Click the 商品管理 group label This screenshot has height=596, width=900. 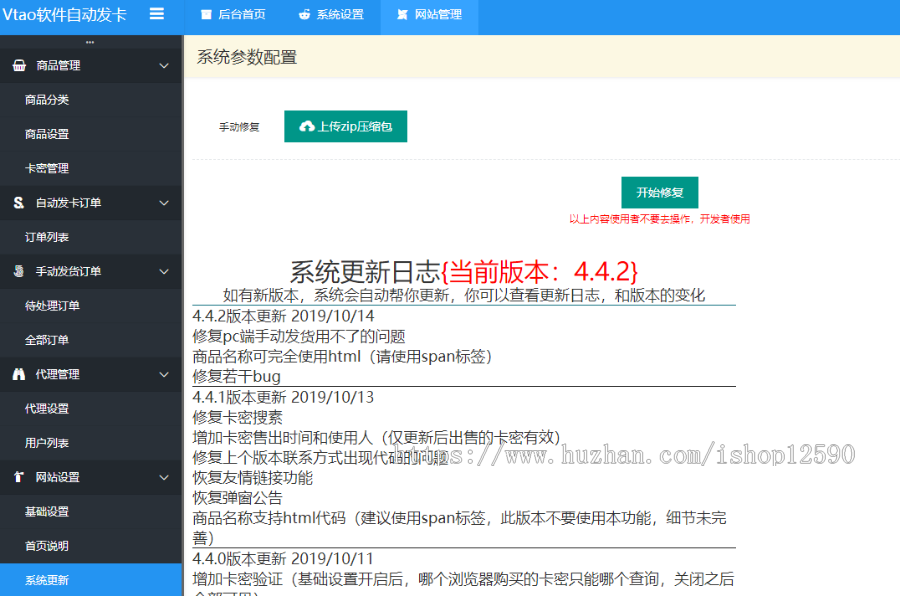pos(58,65)
